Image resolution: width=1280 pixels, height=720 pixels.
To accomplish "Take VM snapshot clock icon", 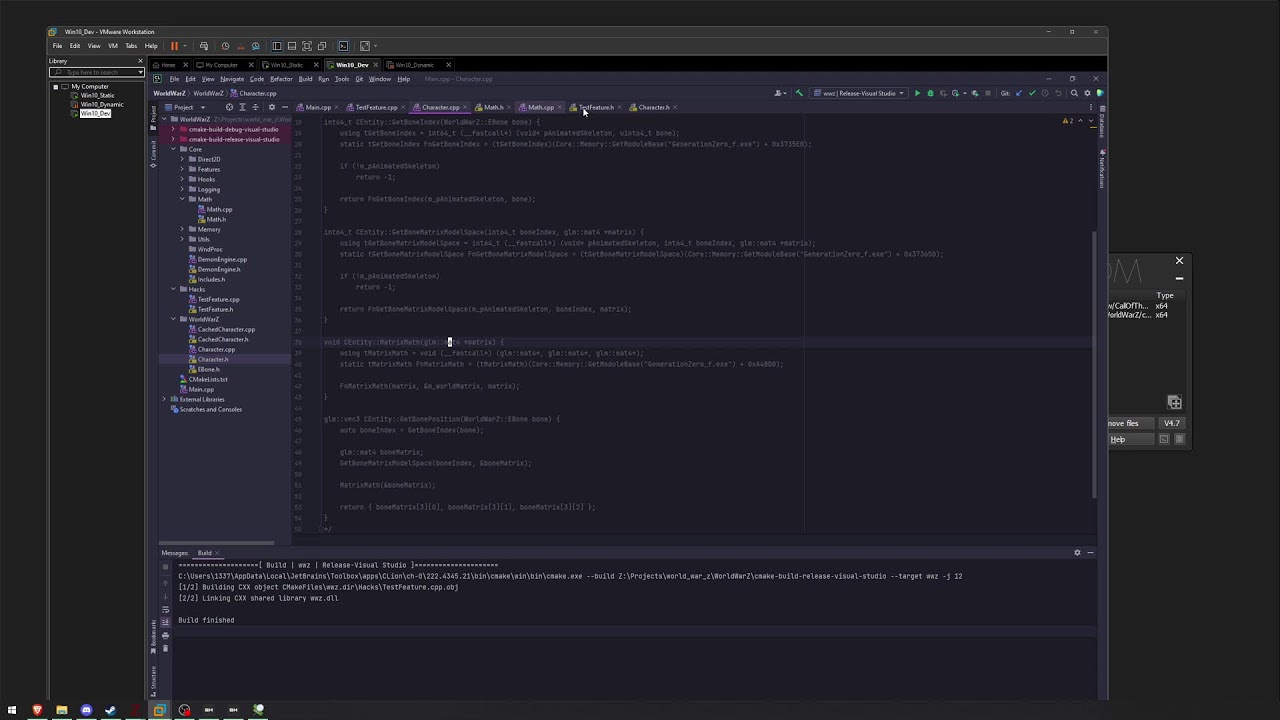I will point(225,45).
